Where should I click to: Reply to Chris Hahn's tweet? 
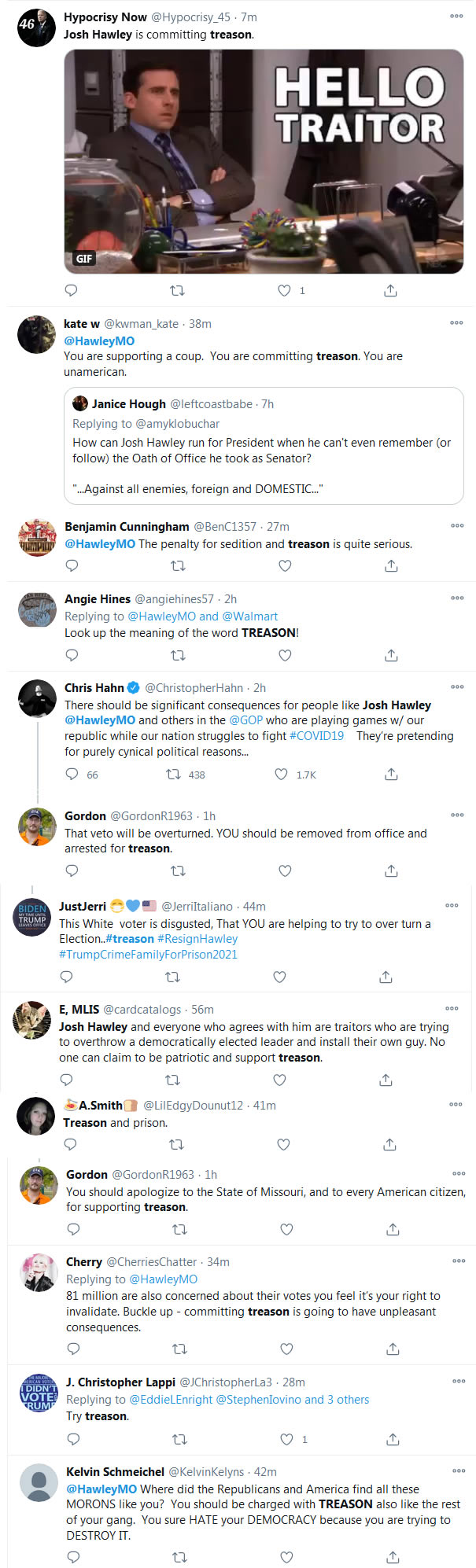(x=72, y=775)
